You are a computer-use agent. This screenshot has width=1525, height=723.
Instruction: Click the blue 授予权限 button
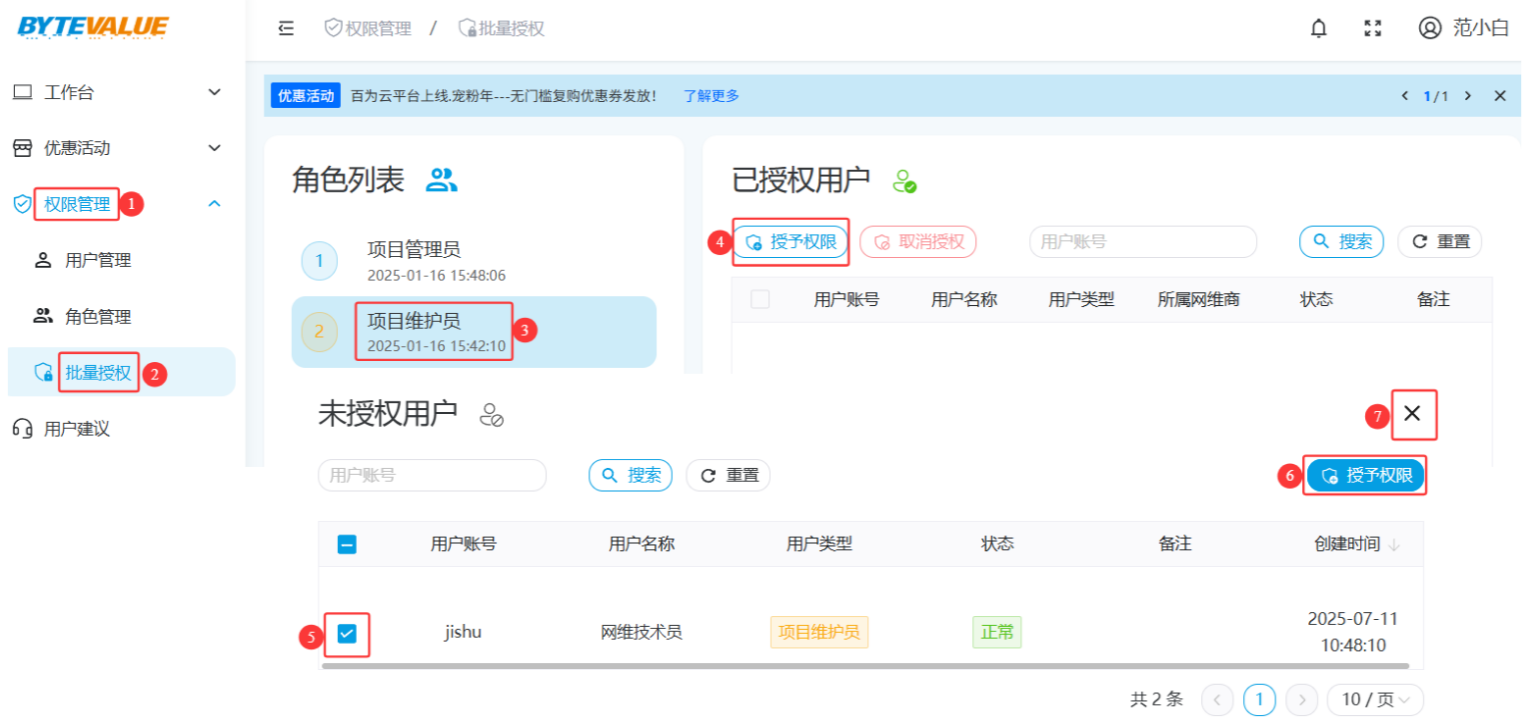pyautogui.click(x=1366, y=476)
